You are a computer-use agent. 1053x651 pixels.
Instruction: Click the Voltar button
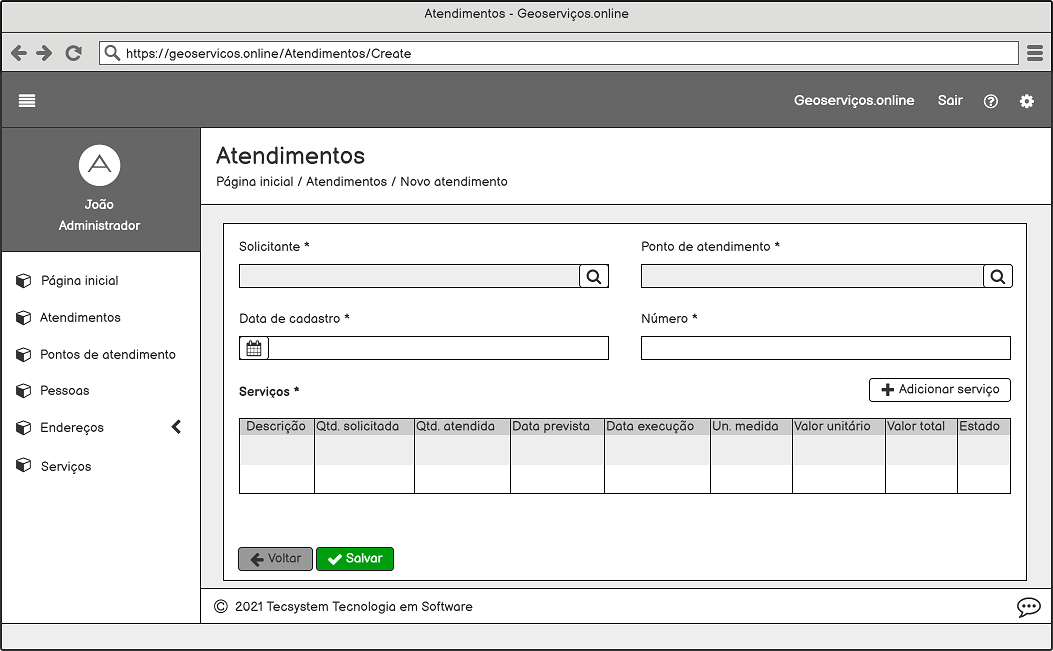(x=275, y=559)
